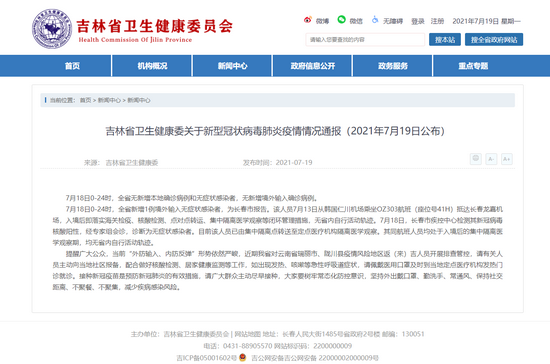Click 首页 in the breadcrumb path
This screenshot has height=364, width=550.
point(85,100)
